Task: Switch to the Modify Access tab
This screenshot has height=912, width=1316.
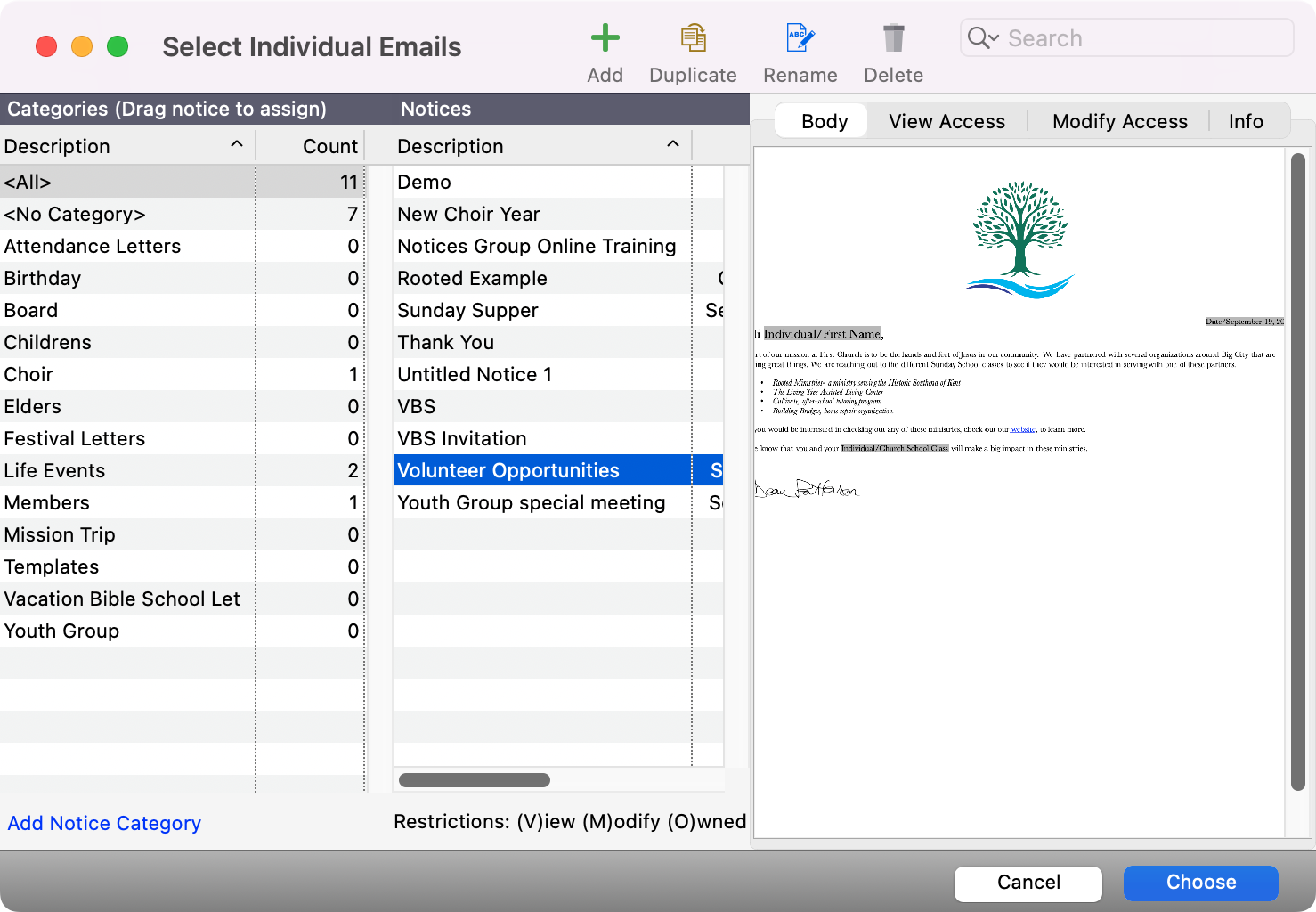Action: [x=1119, y=121]
